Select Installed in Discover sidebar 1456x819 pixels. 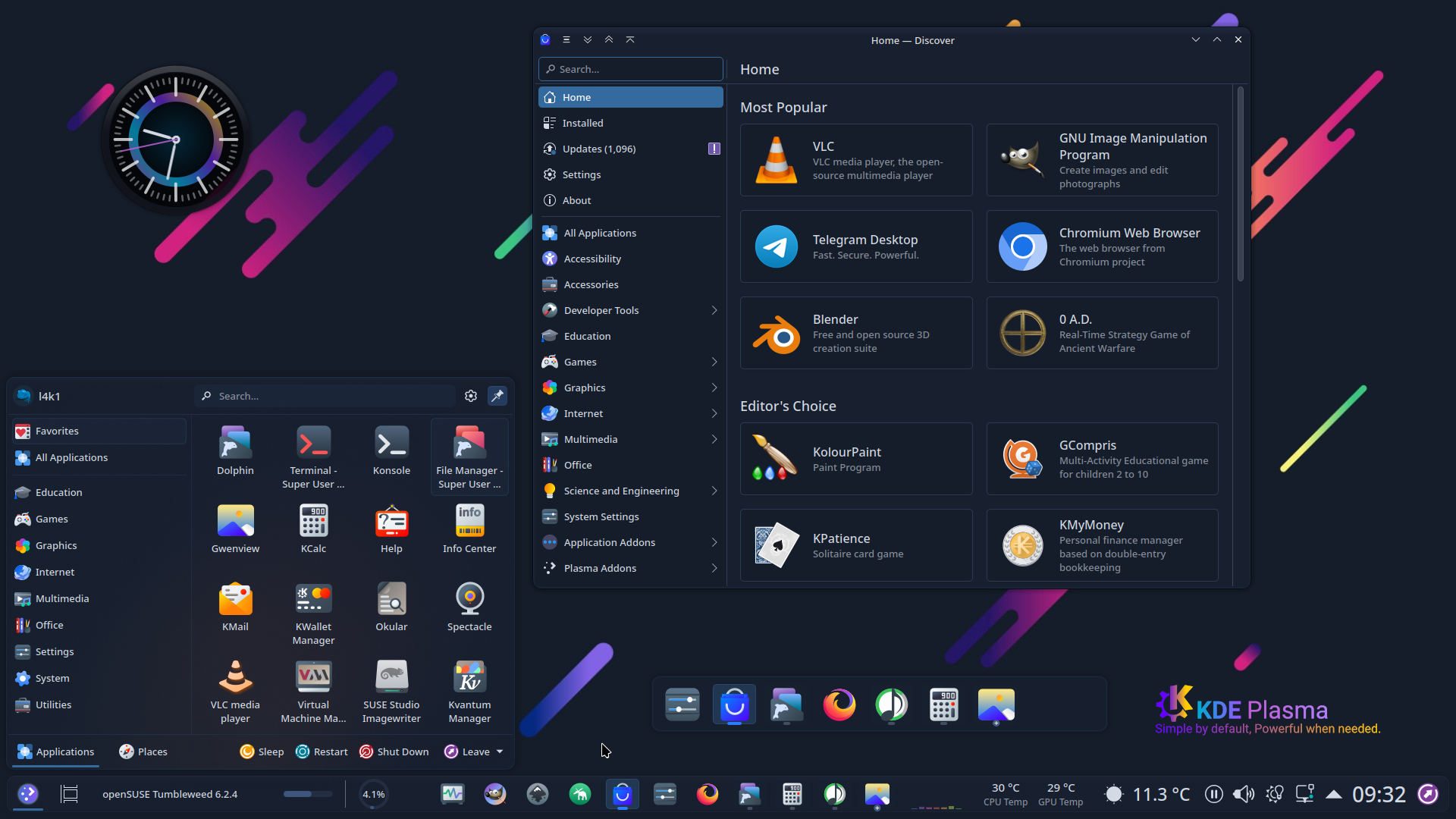tap(631, 123)
